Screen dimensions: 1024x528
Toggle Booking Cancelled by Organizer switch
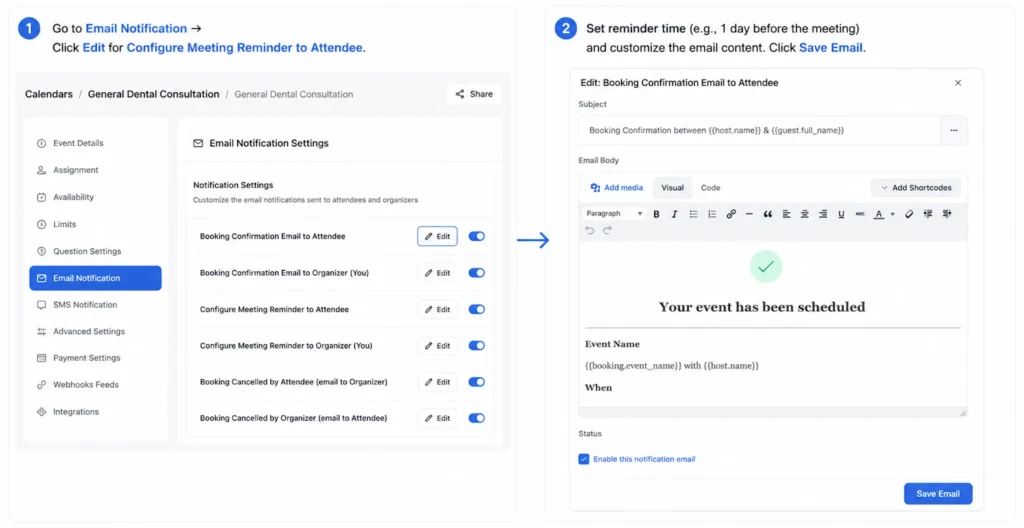click(x=477, y=418)
